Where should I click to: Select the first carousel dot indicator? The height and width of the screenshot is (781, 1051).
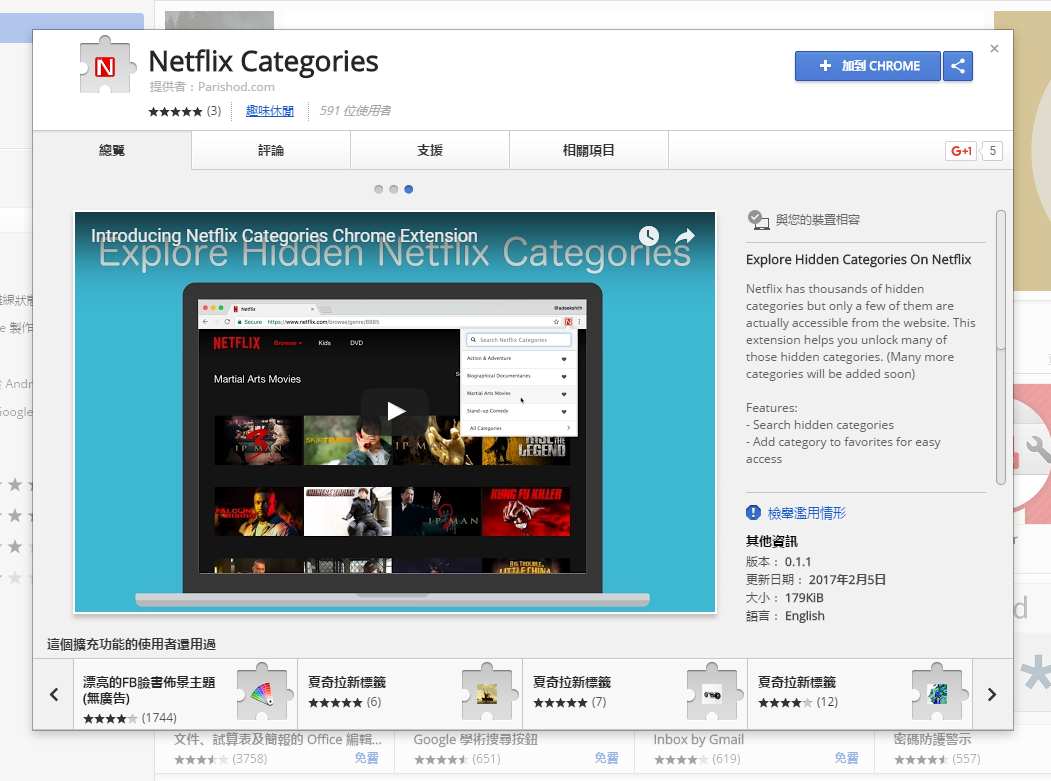point(378,189)
